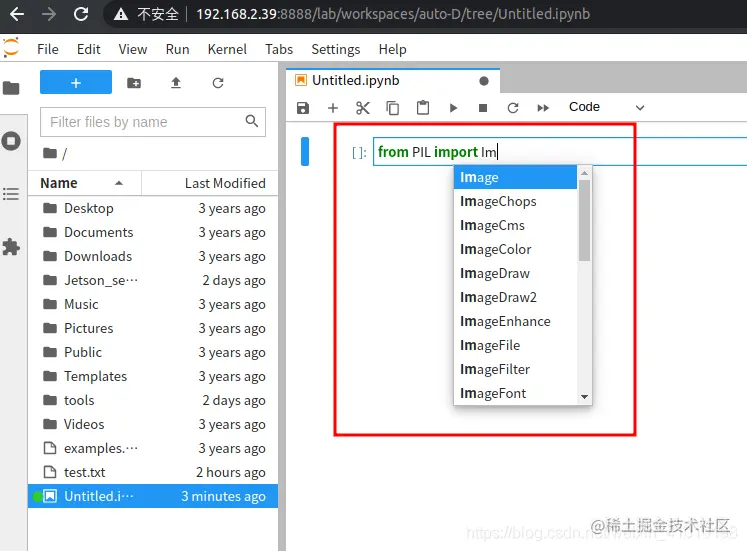Open the View menu
The width and height of the screenshot is (747, 551).
point(132,49)
